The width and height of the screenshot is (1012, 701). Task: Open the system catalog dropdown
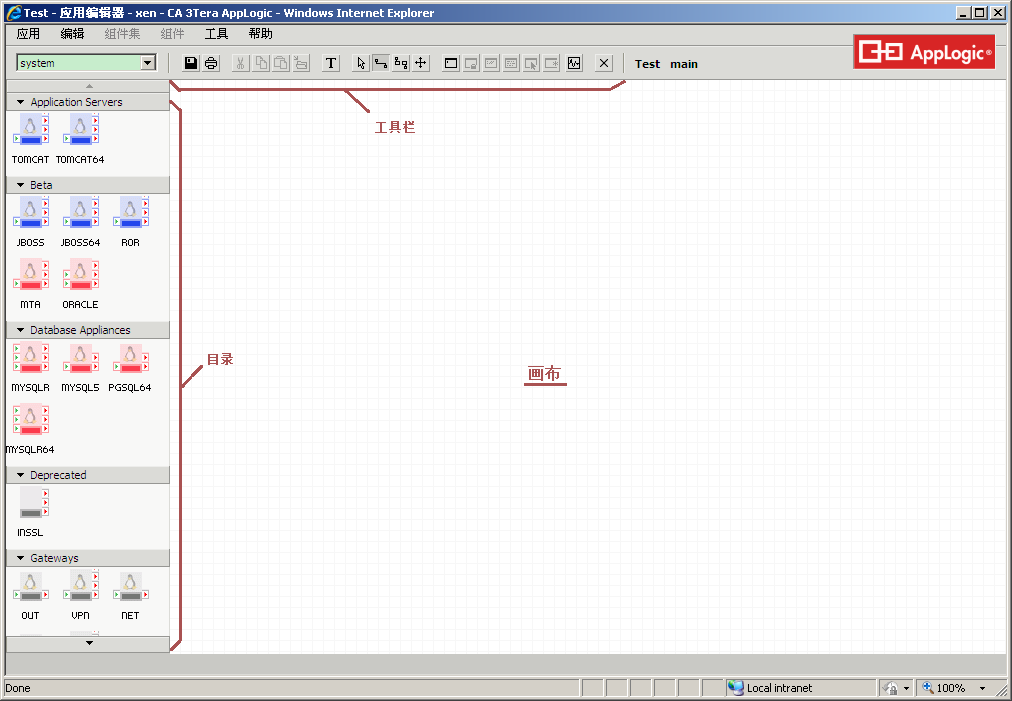[x=148, y=63]
